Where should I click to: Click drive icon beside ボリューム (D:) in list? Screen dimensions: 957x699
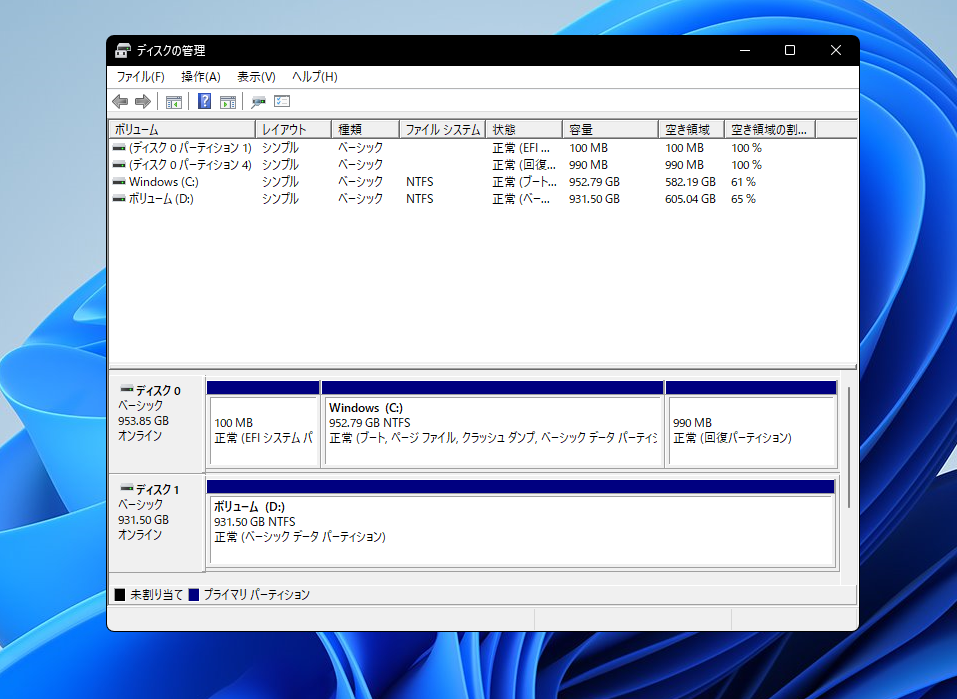click(x=119, y=199)
